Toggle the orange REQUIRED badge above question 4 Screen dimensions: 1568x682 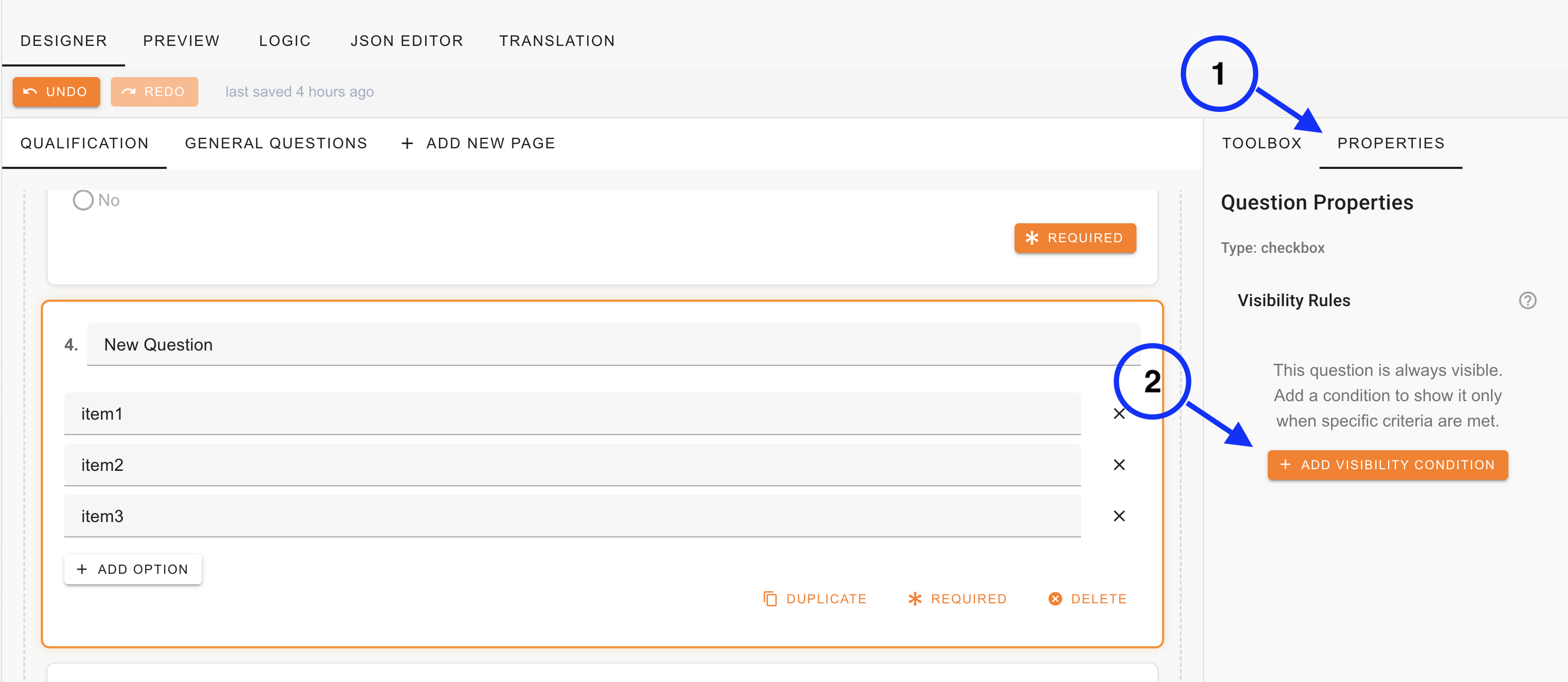point(1075,238)
